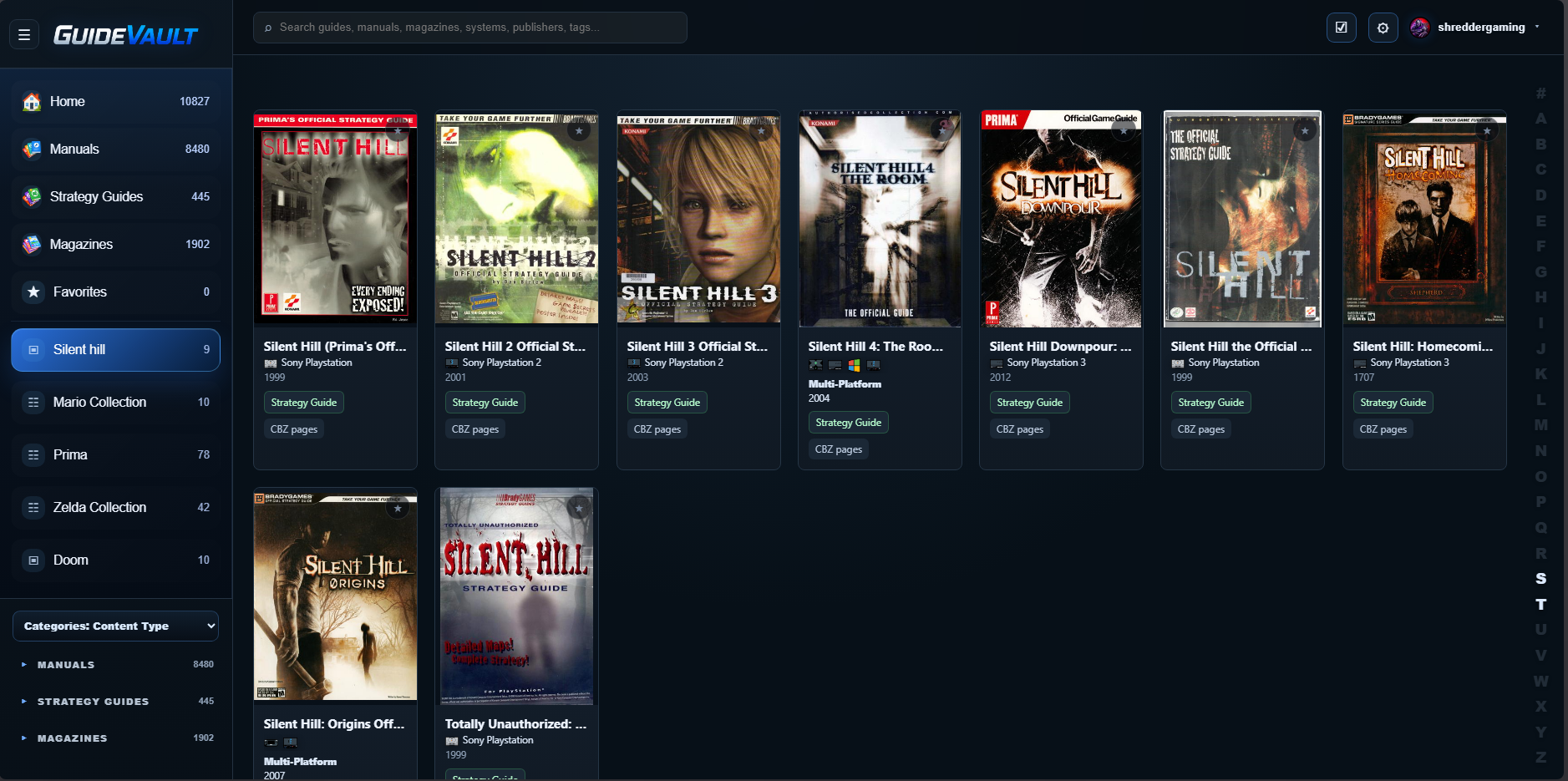Toggle favorite star on Silent Hill Downpour cover

point(1124,131)
